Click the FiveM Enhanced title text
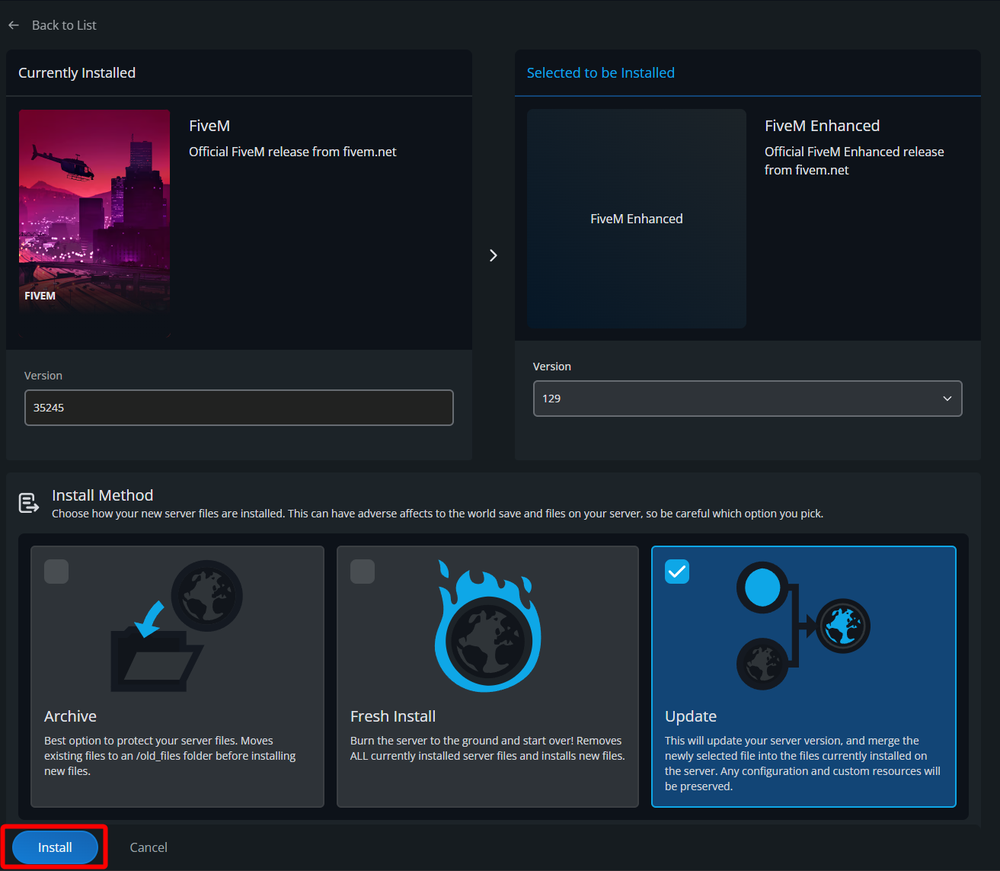Image resolution: width=1000 pixels, height=871 pixels. (x=822, y=126)
